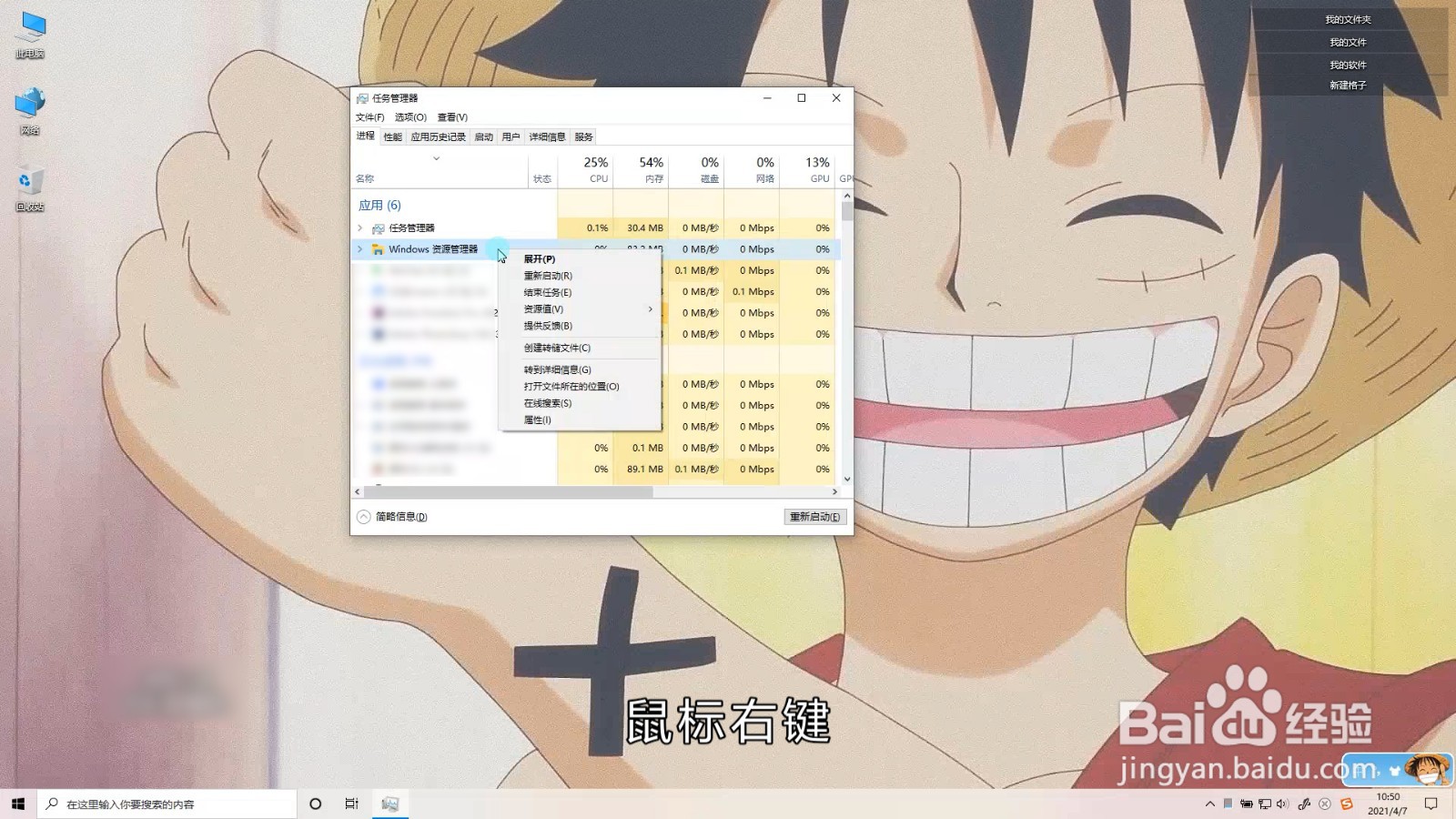Viewport: 1456px width, 819px height.
Task: Click the battery power tray icon
Action: (1246, 804)
